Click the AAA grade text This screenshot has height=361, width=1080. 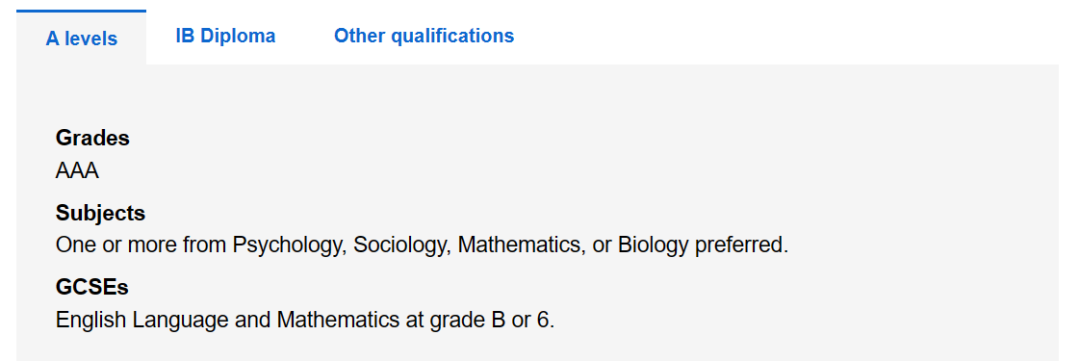[77, 170]
